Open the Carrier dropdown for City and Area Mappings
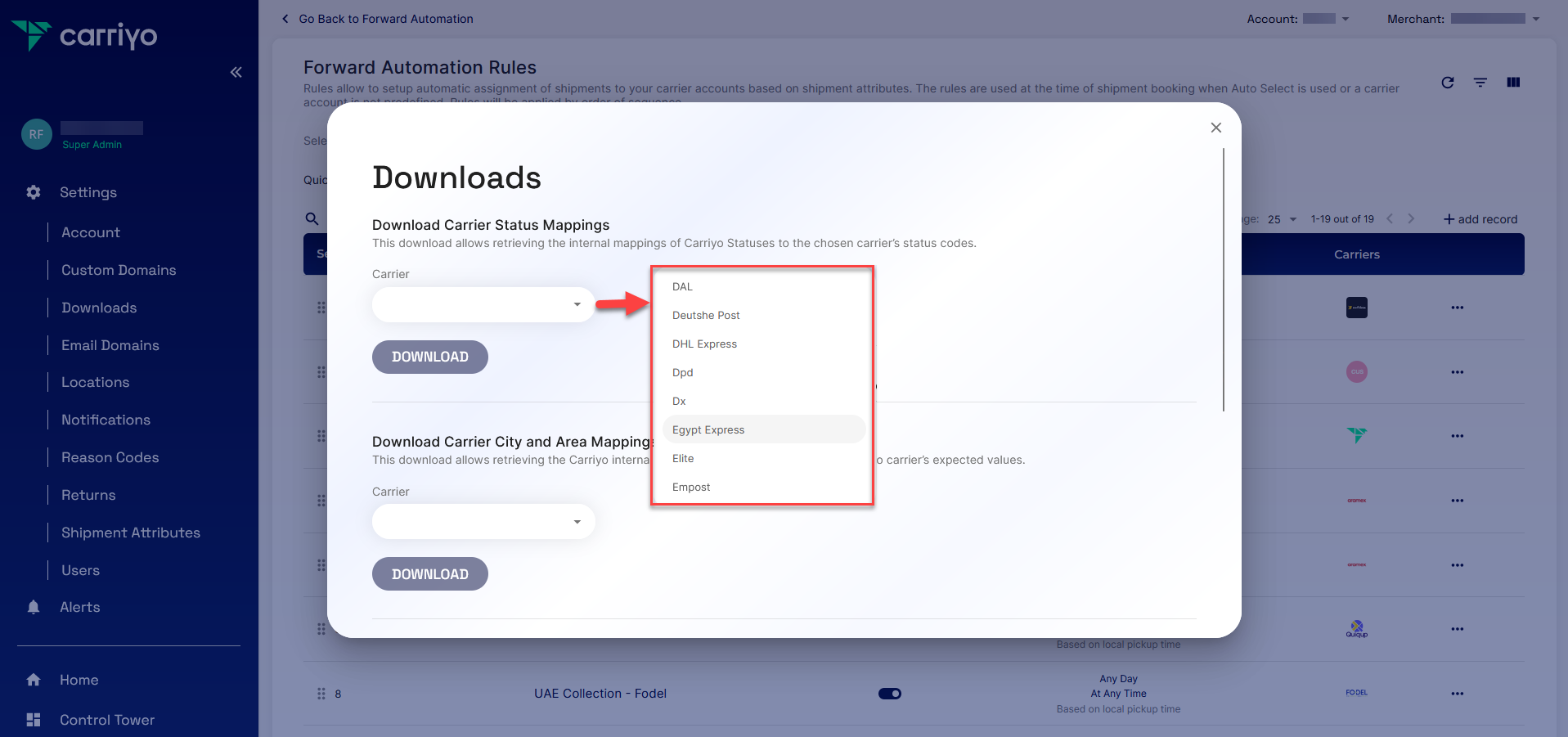The height and width of the screenshot is (737, 1568). pos(483,522)
